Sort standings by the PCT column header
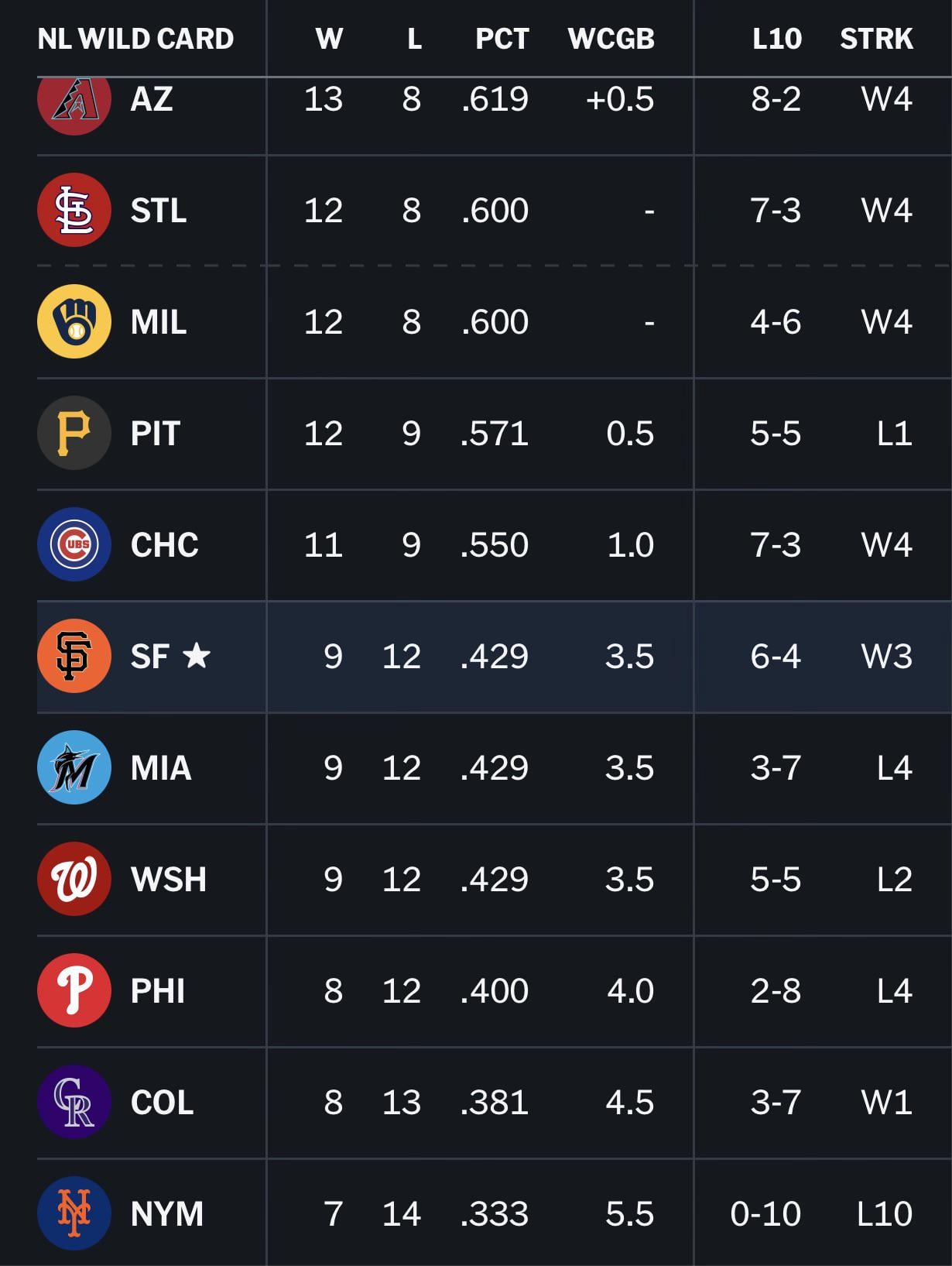This screenshot has width=952, height=1266. click(502, 39)
